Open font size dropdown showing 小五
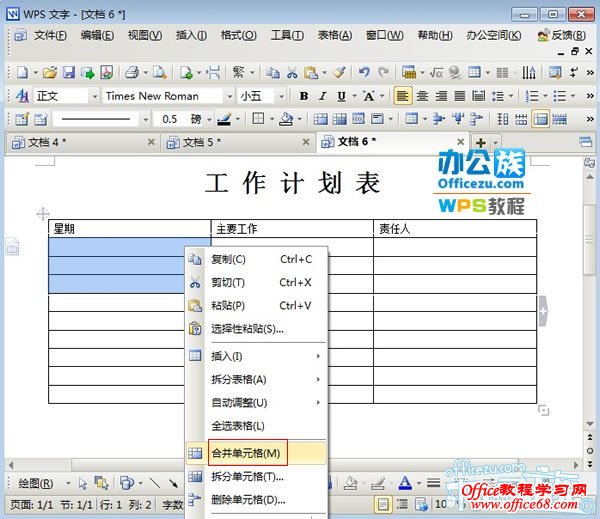Image resolution: width=600 pixels, height=519 pixels. [x=281, y=96]
